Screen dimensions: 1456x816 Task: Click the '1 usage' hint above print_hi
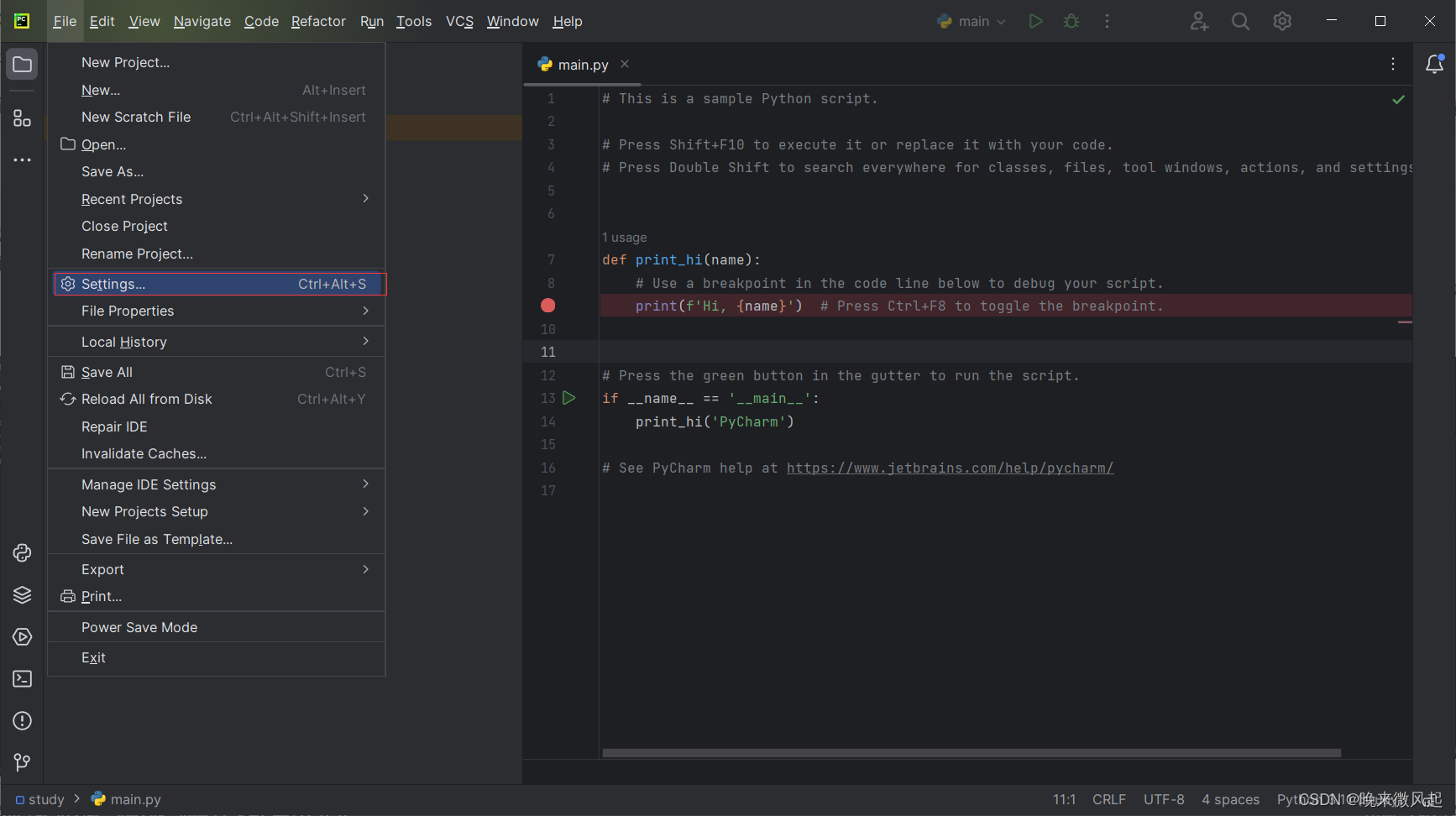(625, 238)
